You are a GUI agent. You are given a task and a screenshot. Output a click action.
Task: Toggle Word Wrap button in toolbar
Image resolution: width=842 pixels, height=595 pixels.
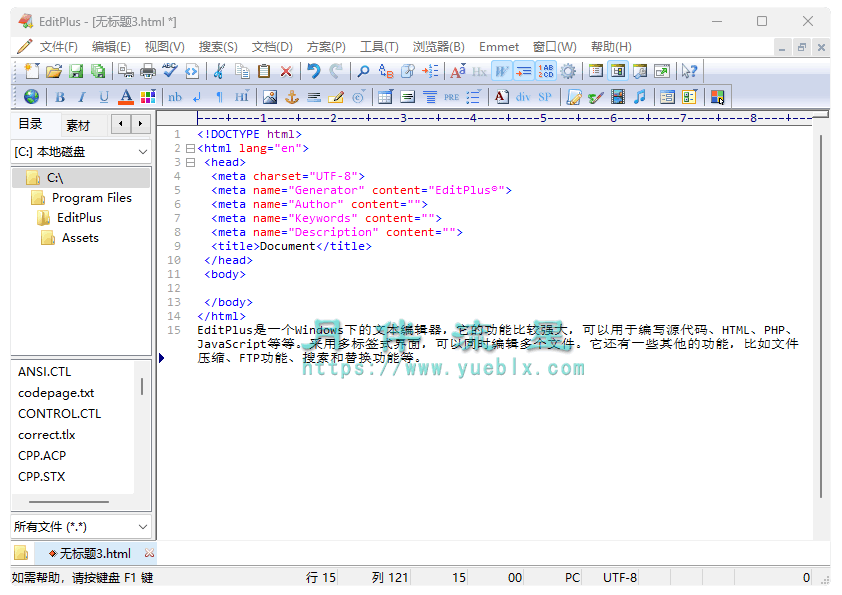tap(502, 71)
